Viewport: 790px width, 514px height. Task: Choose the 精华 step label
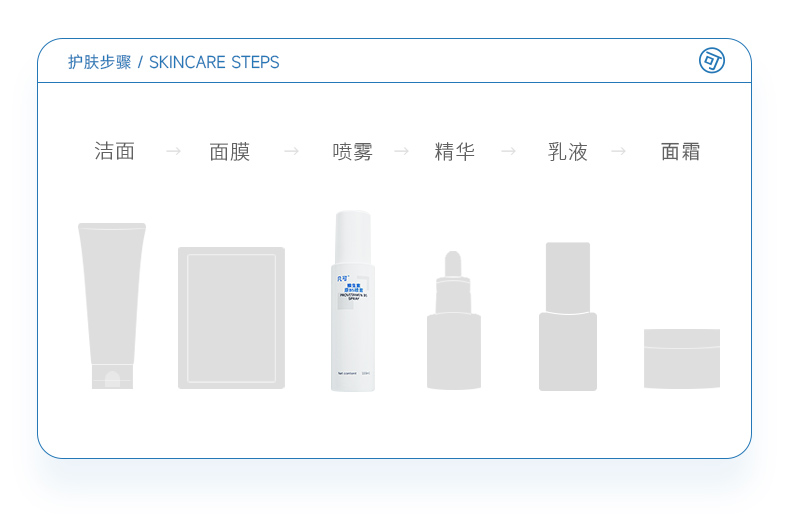[454, 152]
